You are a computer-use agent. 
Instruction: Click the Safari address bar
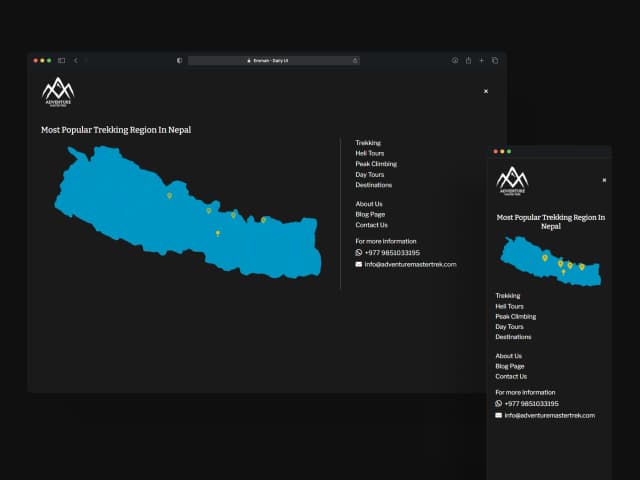click(272, 60)
